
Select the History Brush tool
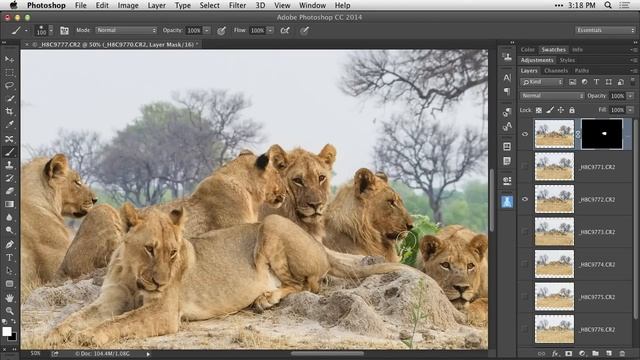pos(9,178)
